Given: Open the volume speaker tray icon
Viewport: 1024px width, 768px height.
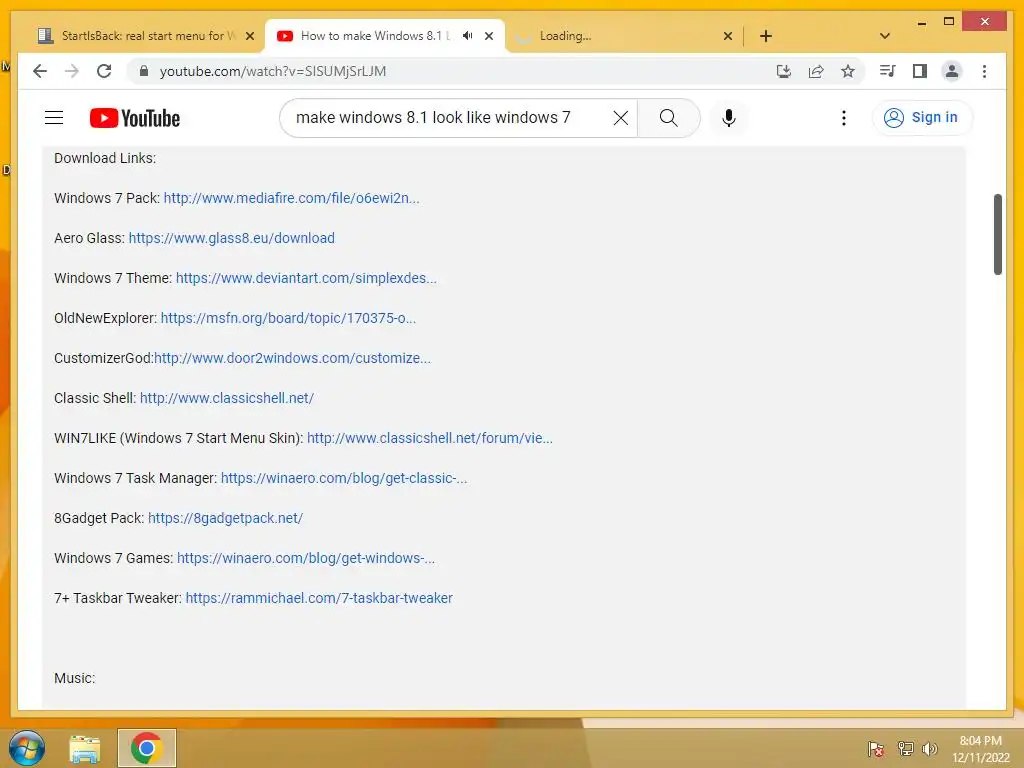Looking at the screenshot, I should pos(930,749).
